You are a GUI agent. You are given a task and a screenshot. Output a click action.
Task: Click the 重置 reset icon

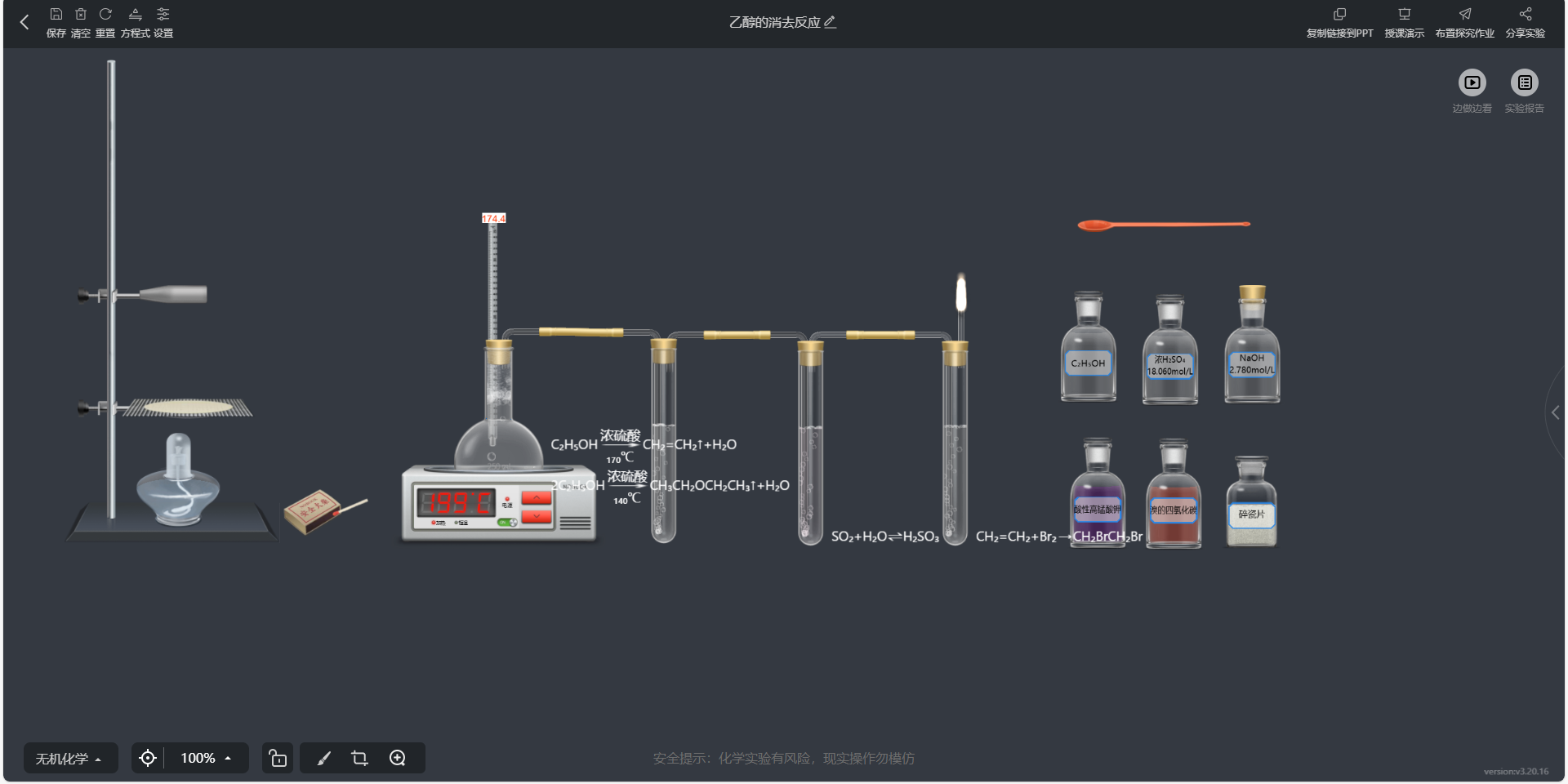point(105,14)
